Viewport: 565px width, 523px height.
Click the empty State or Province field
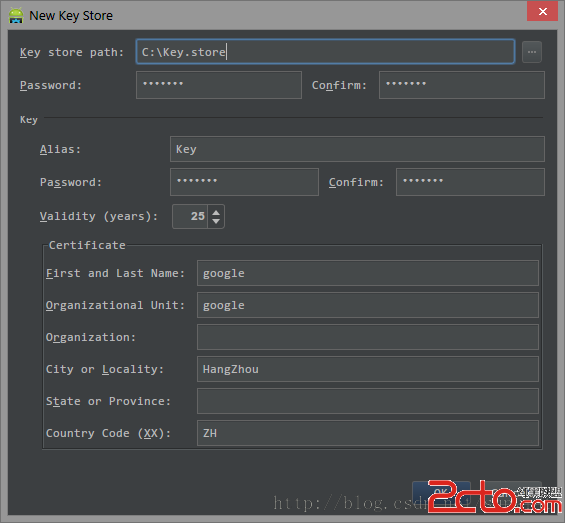point(368,401)
